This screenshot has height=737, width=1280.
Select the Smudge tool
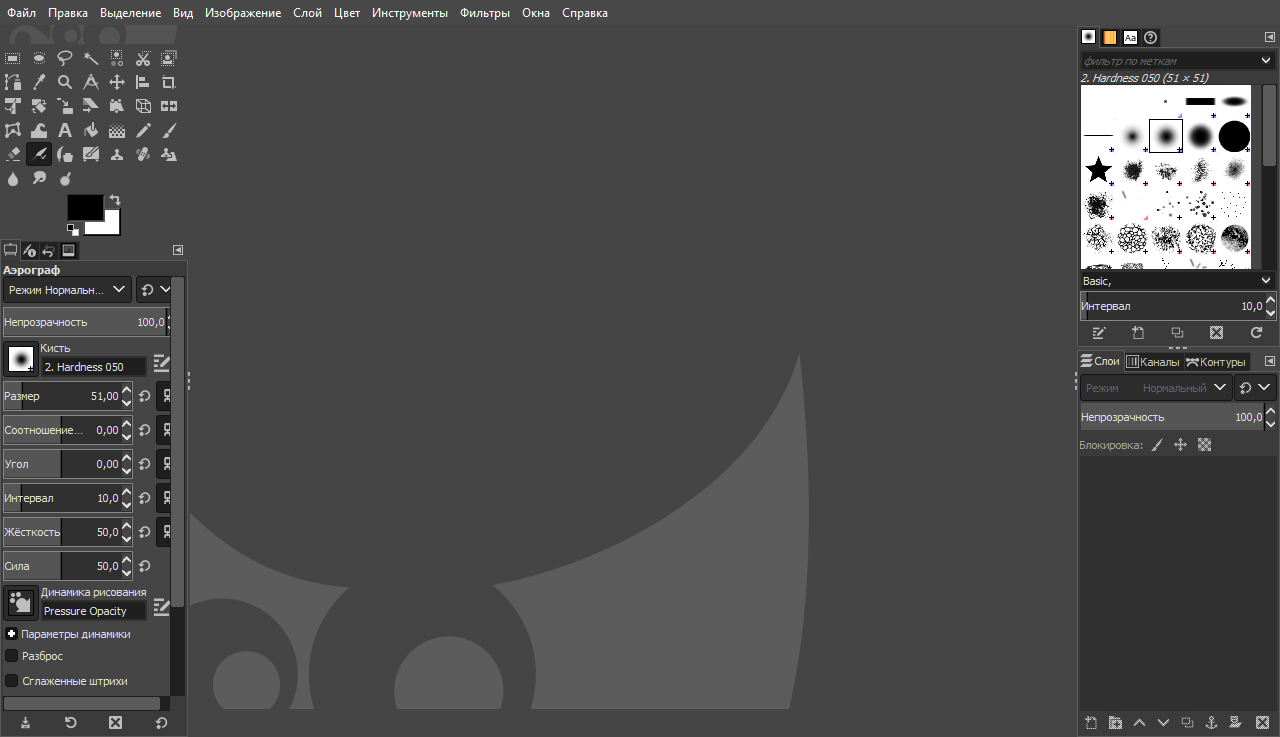coord(39,178)
